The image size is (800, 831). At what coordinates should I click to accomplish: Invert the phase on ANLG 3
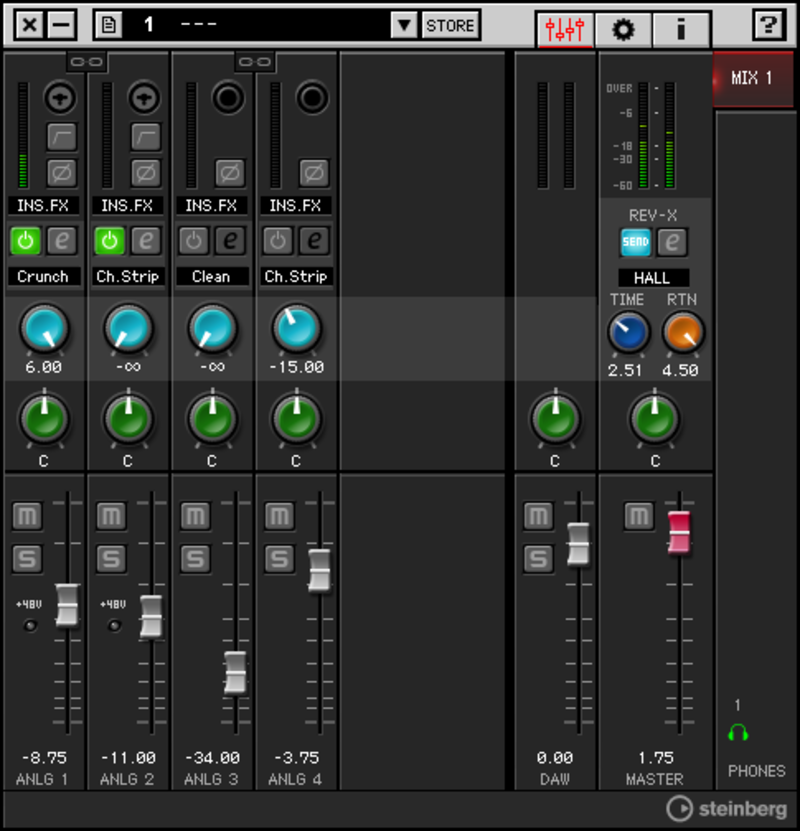pos(230,173)
